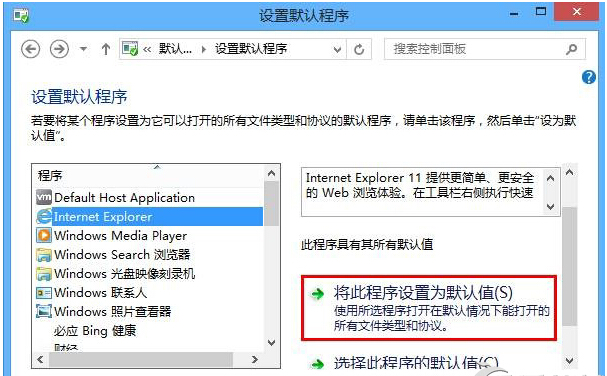Refresh the page with the refresh button
The height and width of the screenshot is (376, 607).
point(359,50)
